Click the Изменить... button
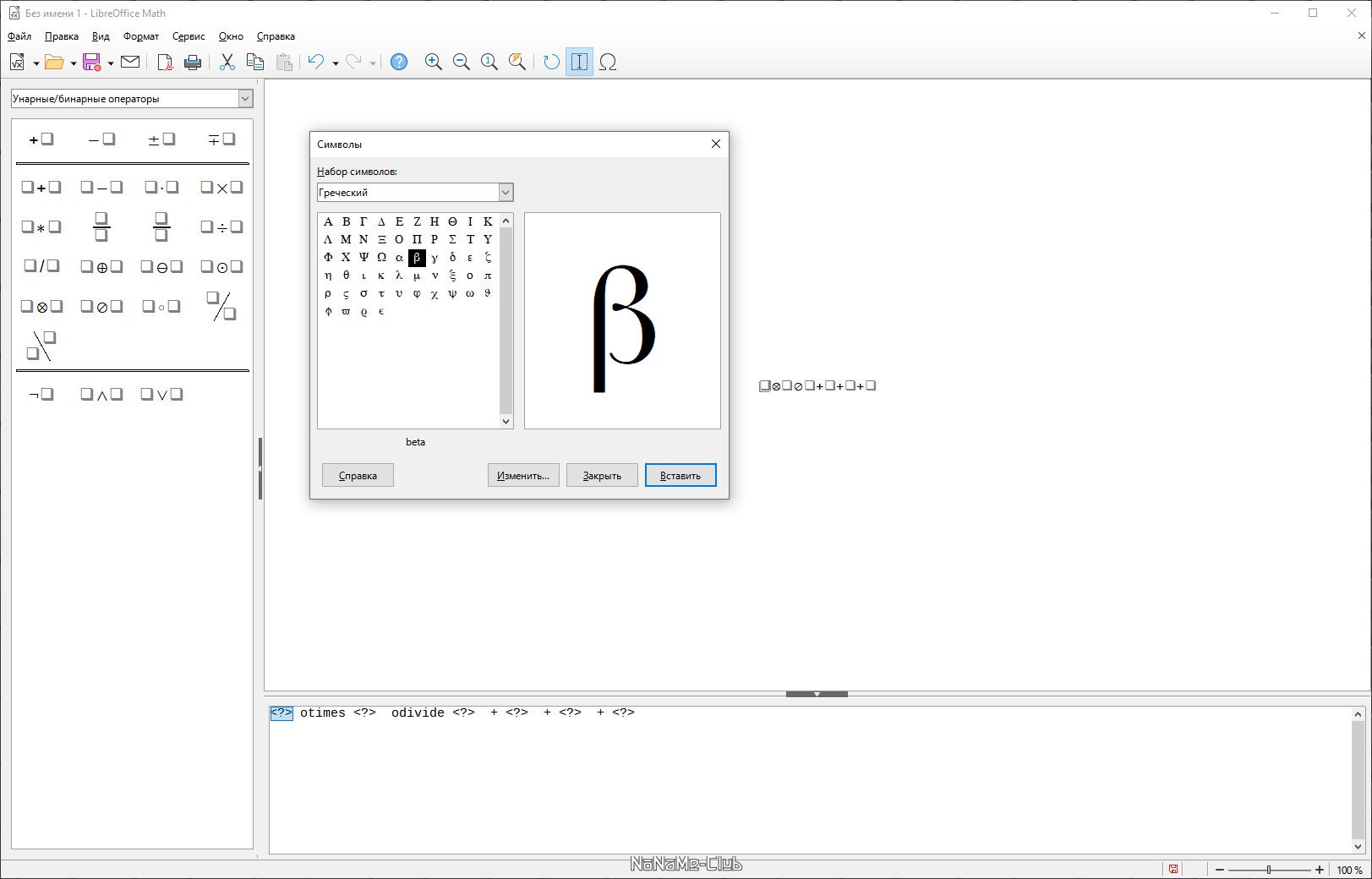Viewport: 1372px width, 879px height. [523, 475]
